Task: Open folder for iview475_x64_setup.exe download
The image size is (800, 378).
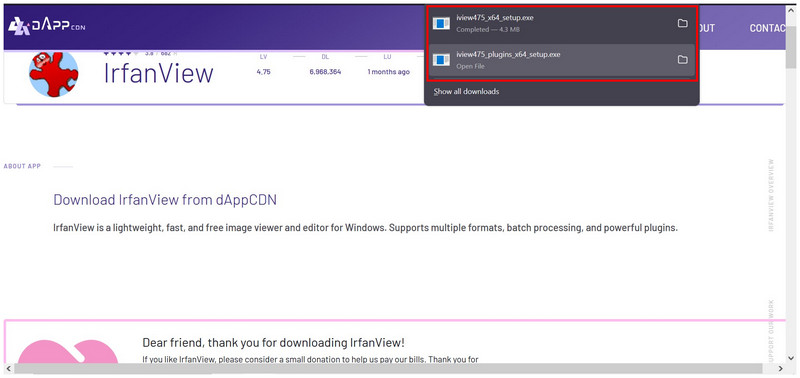Action: tap(682, 23)
